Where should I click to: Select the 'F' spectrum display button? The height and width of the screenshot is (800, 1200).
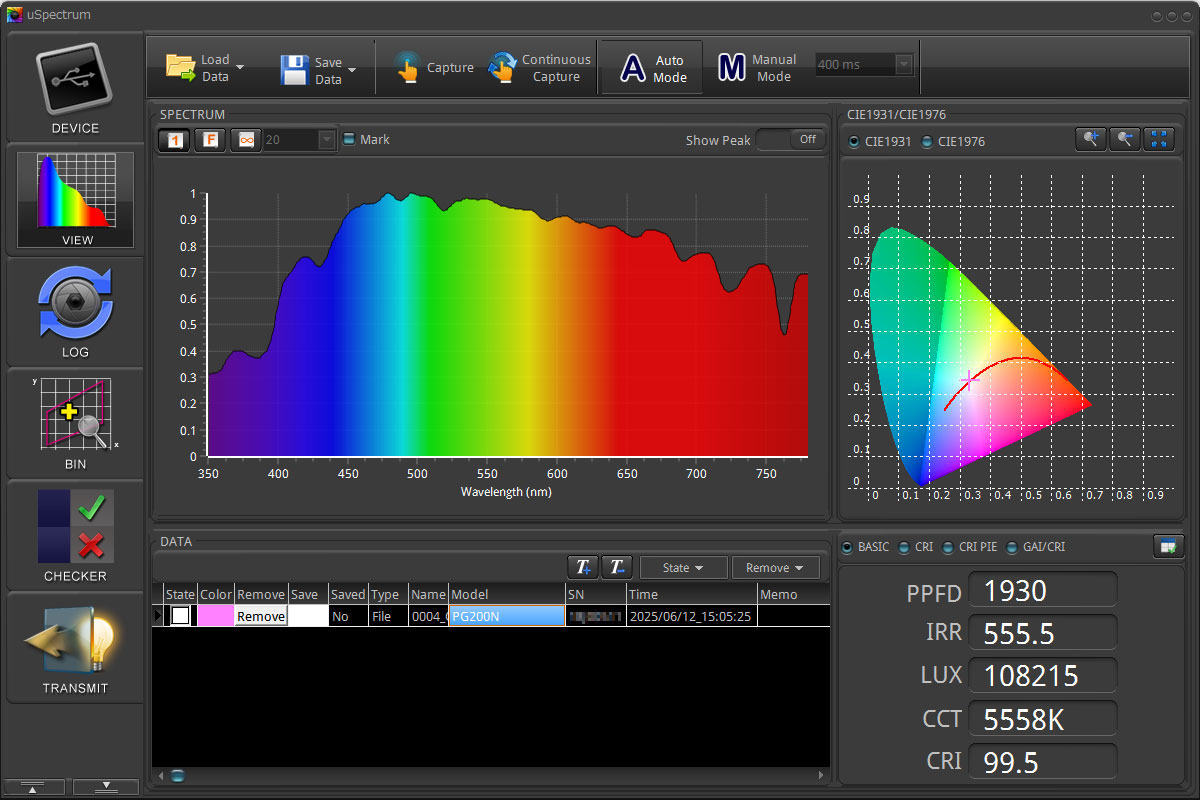210,140
